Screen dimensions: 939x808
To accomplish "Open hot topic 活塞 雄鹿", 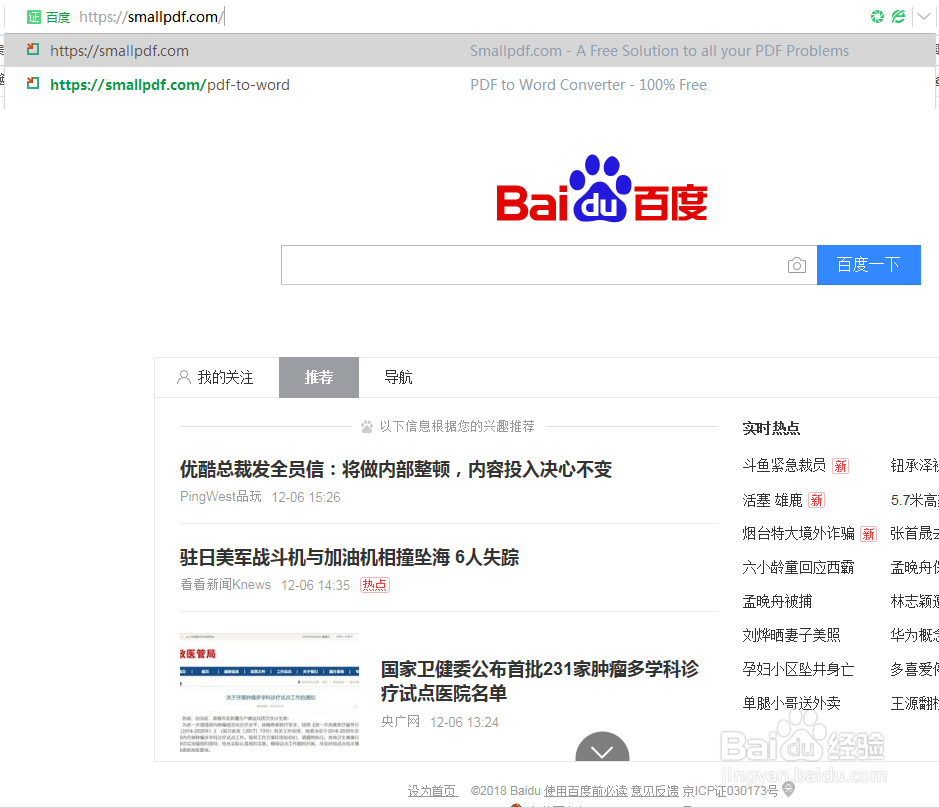I will 772,500.
